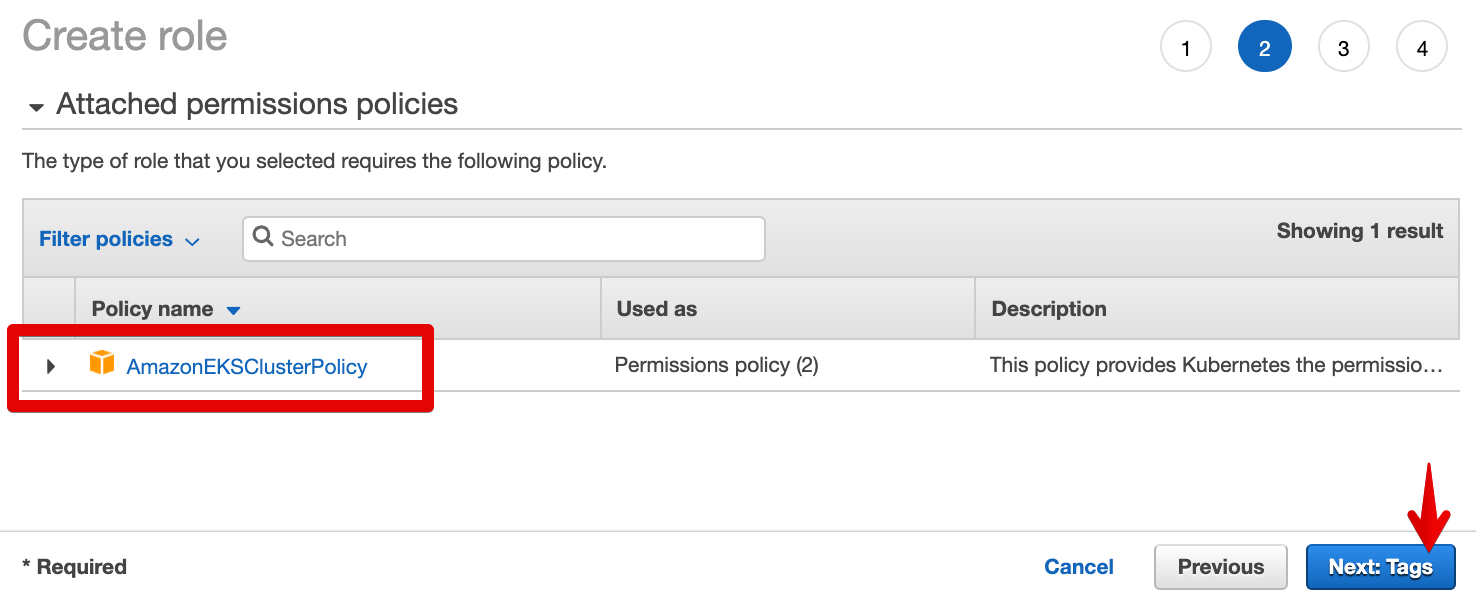Jump to wizard step 4 circle
The height and width of the screenshot is (592, 1476).
point(1422,48)
